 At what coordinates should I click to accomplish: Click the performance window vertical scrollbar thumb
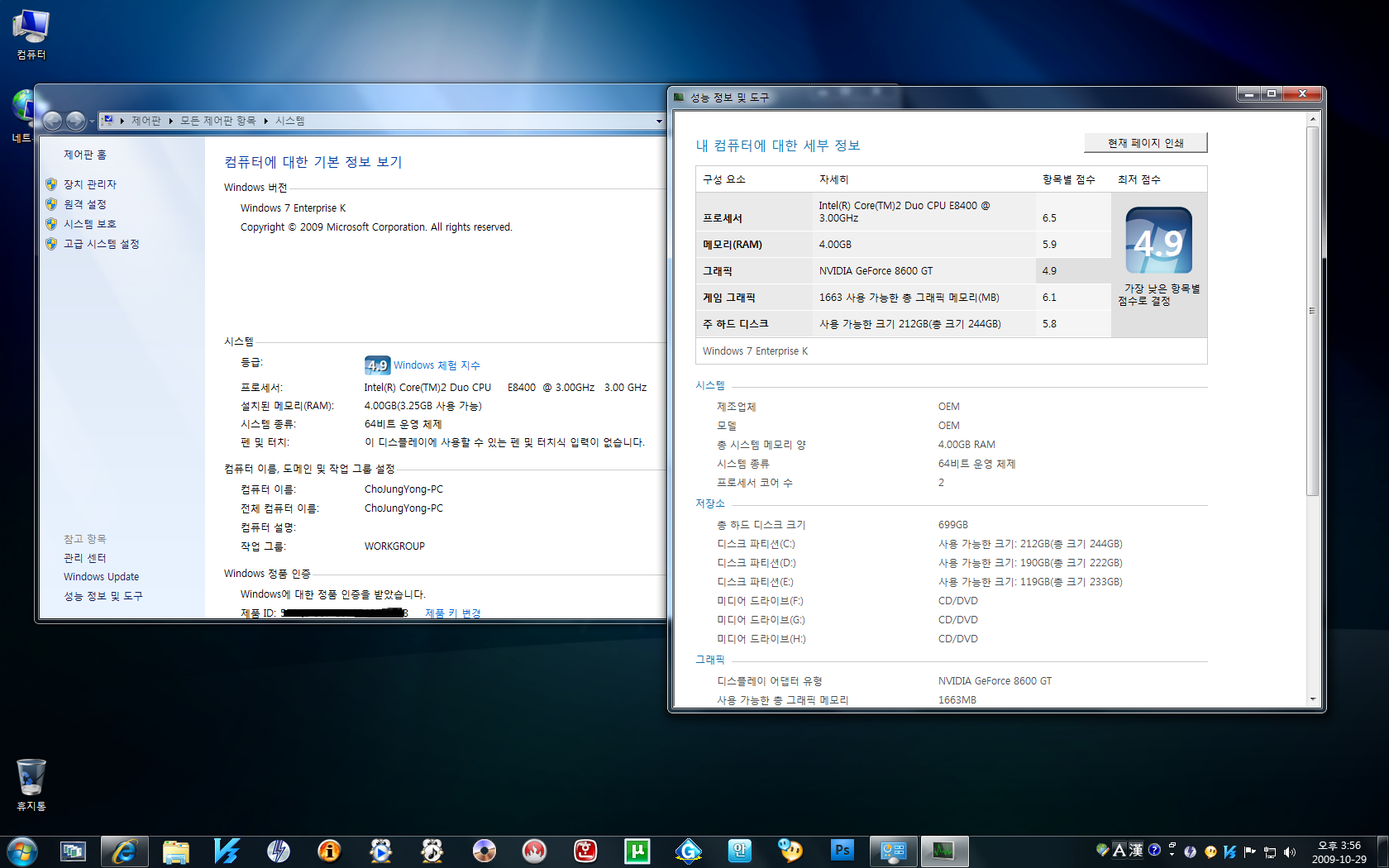pos(1312,311)
